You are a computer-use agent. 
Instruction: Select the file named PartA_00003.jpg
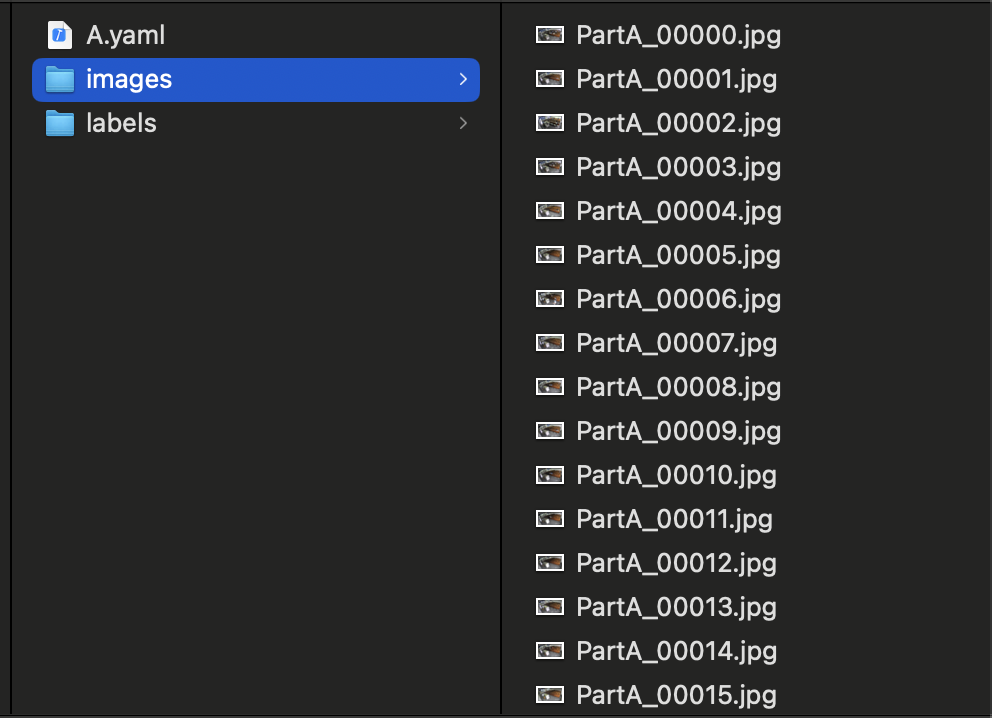(678, 167)
